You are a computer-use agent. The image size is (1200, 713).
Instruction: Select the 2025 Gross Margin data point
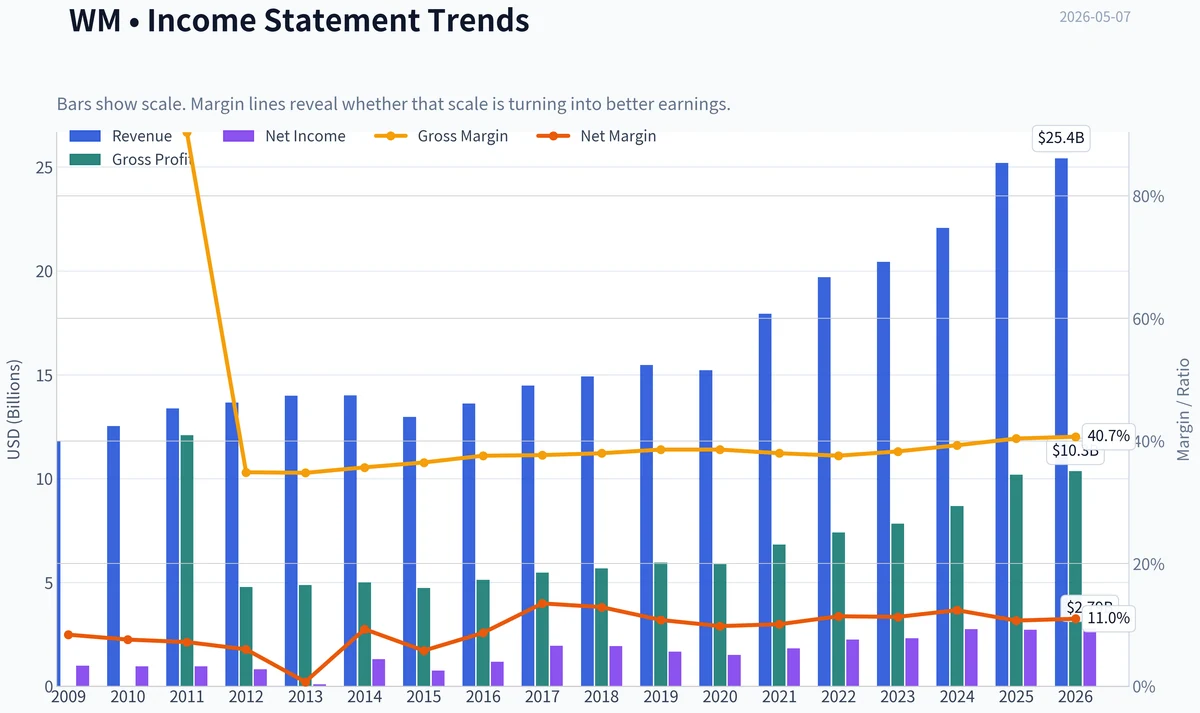coord(1016,438)
